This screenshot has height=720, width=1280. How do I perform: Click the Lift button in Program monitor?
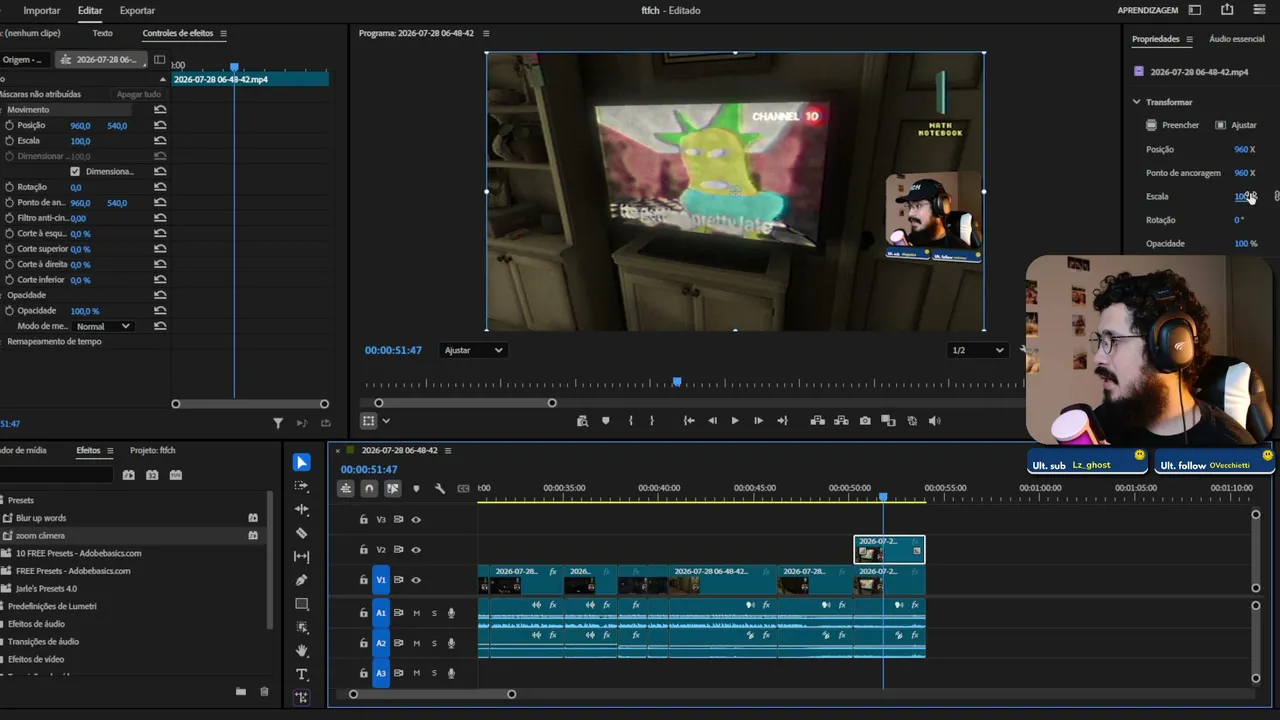(x=817, y=421)
